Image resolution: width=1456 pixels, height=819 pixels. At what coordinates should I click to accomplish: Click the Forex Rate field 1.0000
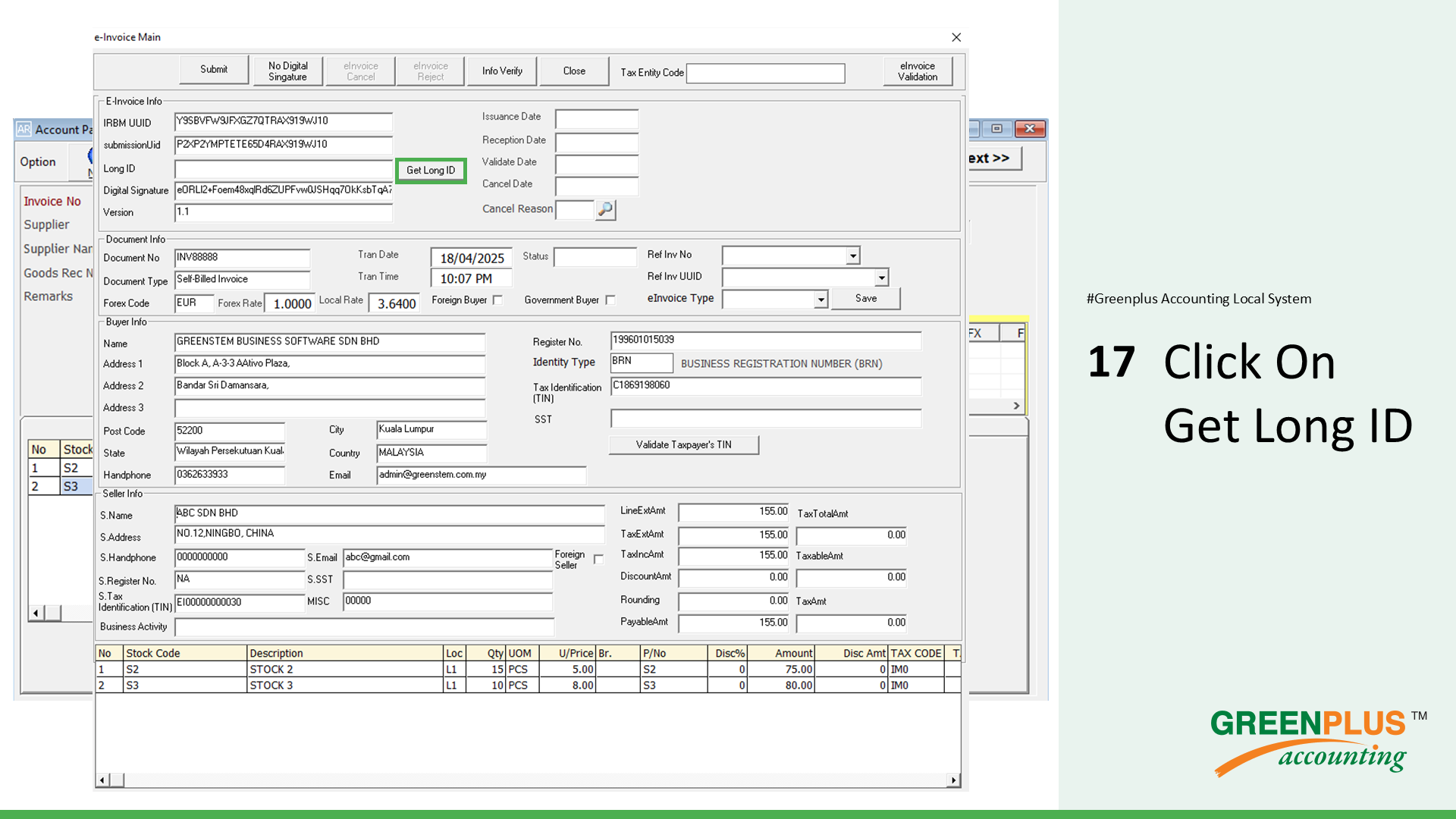coord(289,304)
